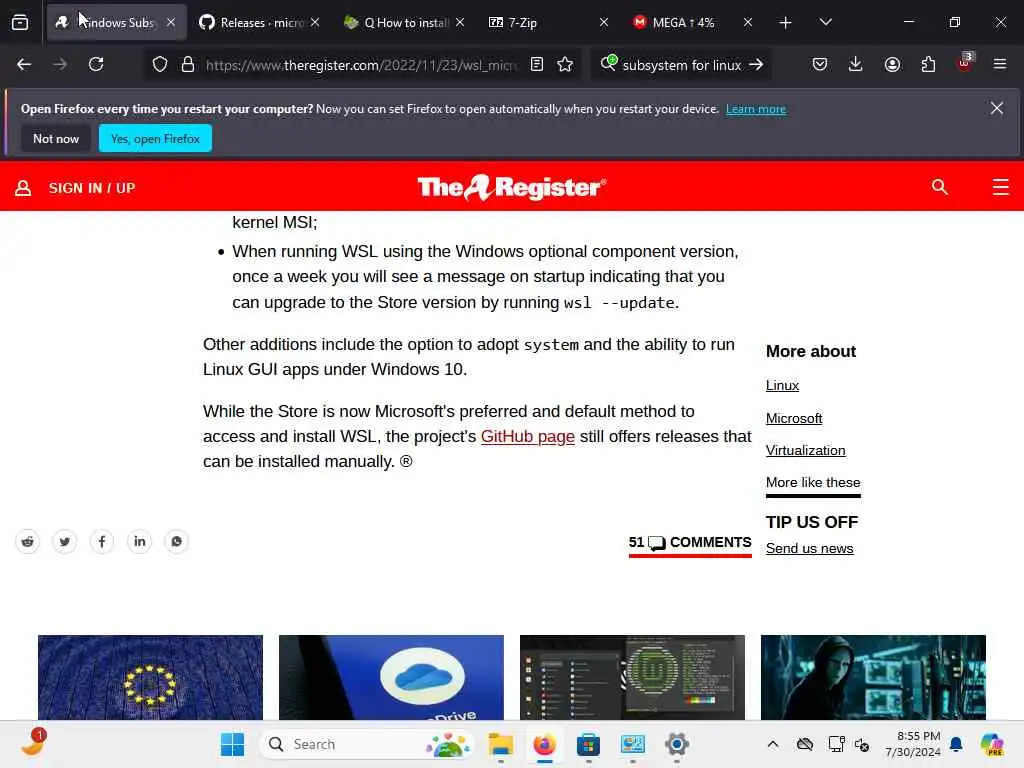1024x768 pixels.
Task: Reload the current page
Action: click(96, 64)
